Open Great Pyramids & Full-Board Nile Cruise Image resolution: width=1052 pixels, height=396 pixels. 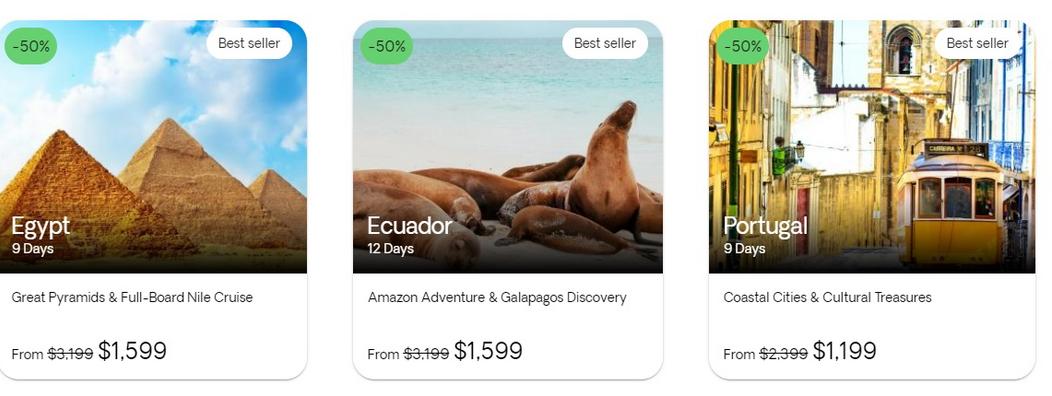pyautogui.click(x=132, y=297)
